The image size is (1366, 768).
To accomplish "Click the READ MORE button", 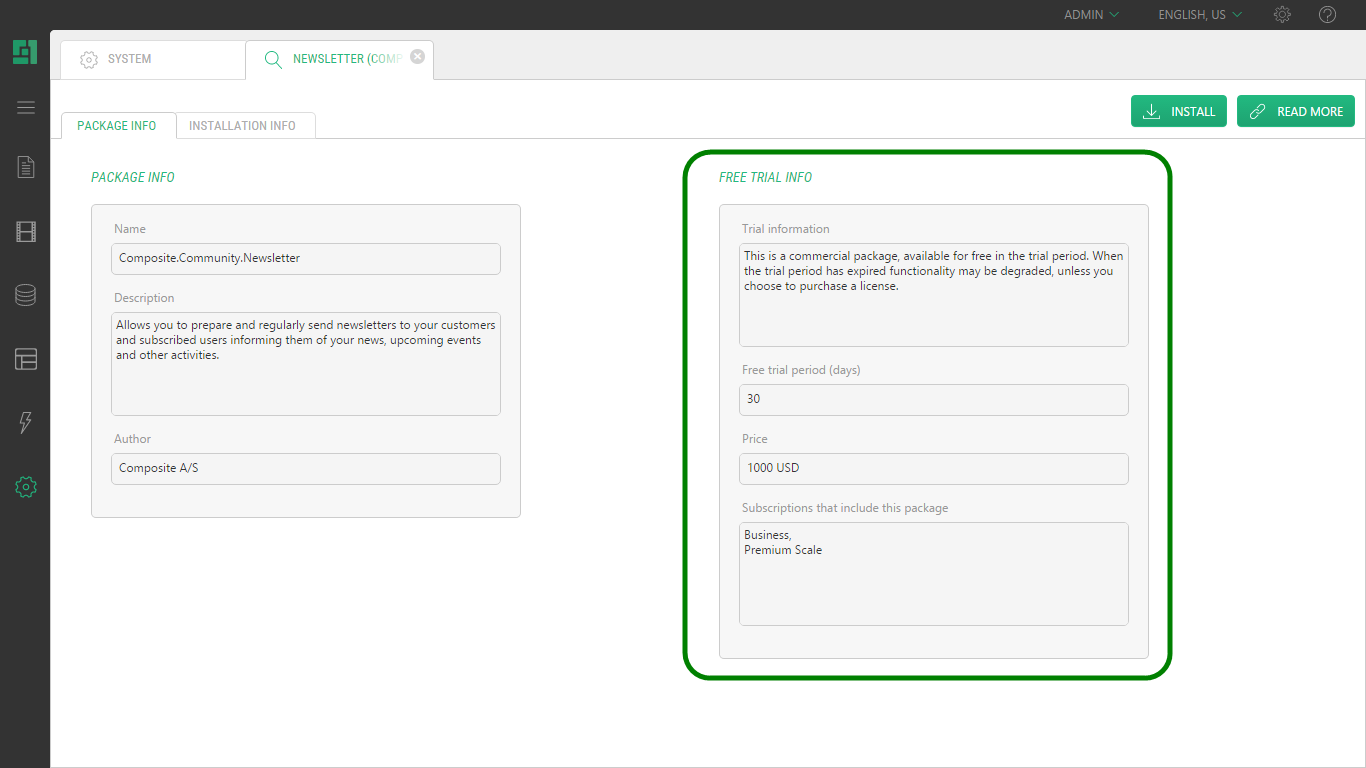I will point(1295,111).
